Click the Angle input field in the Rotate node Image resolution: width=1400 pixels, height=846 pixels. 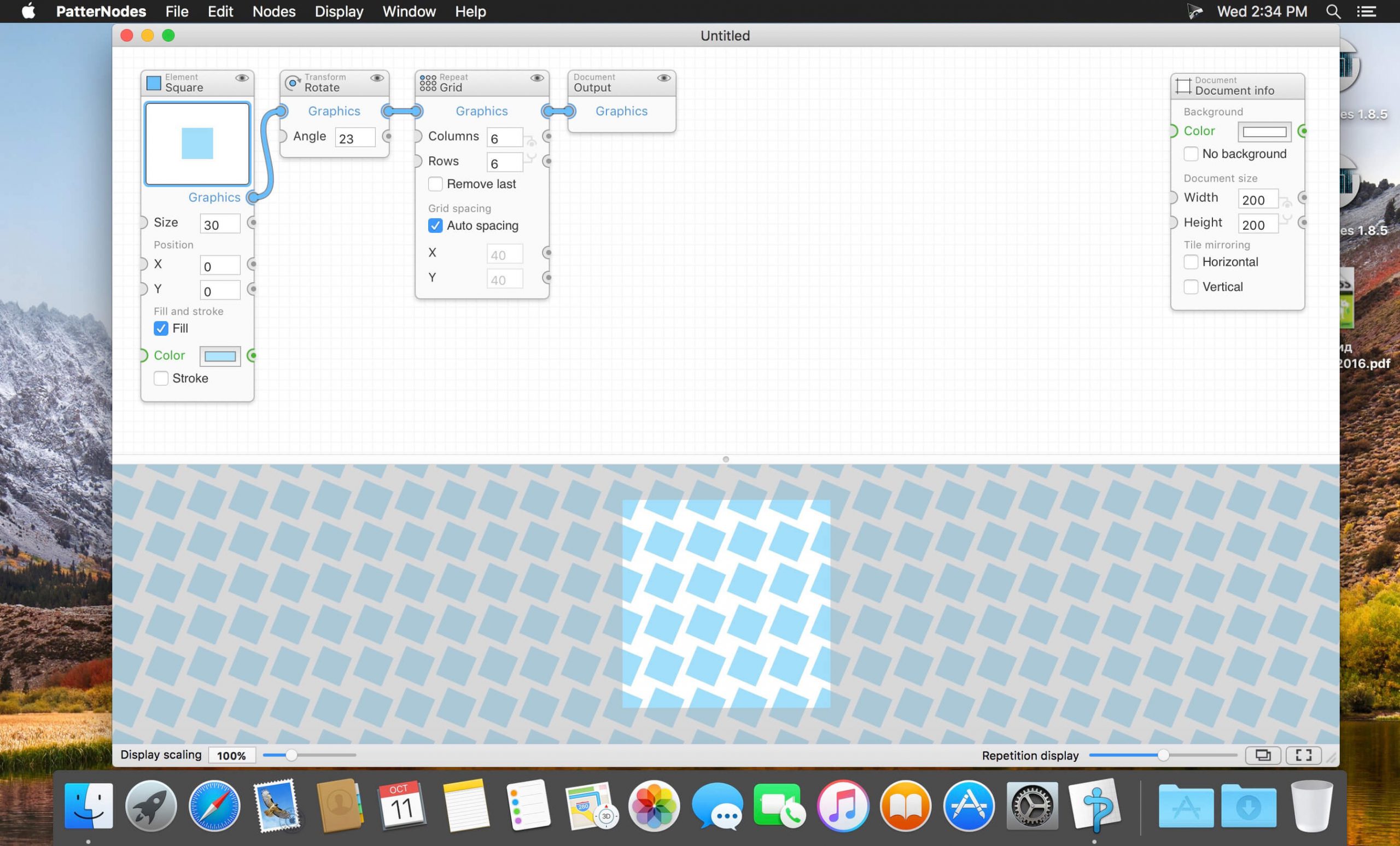pos(354,137)
